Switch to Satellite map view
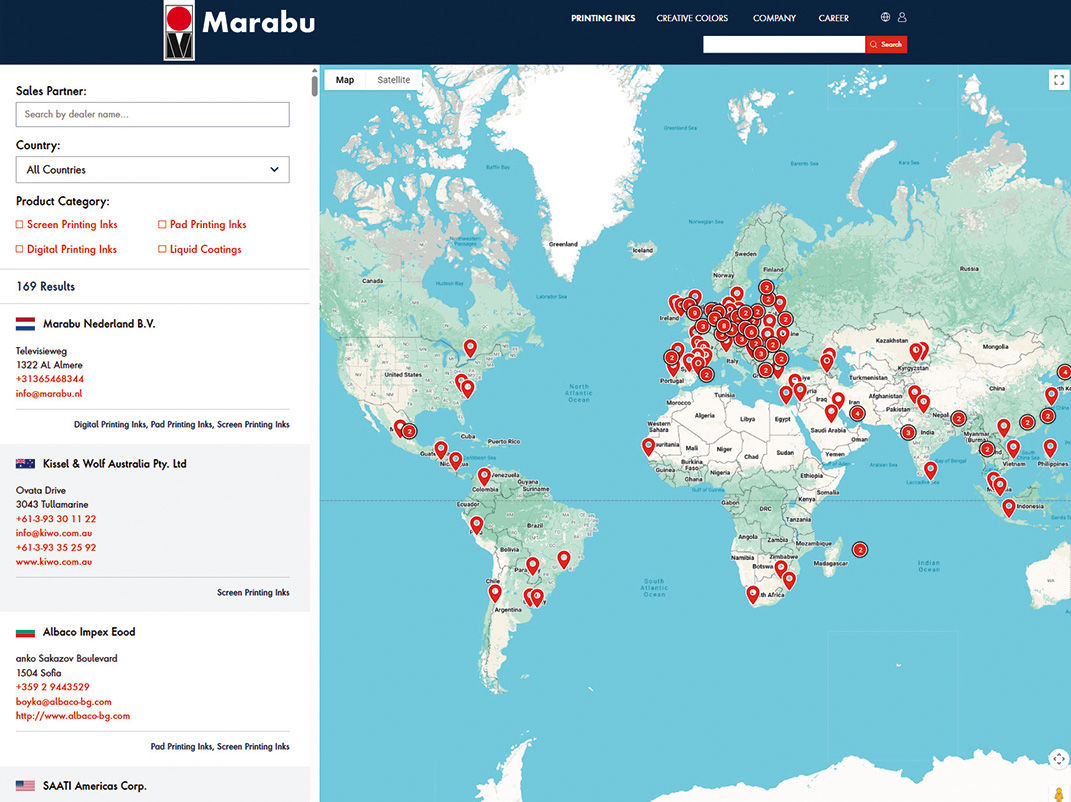The width and height of the screenshot is (1071, 802). [393, 80]
